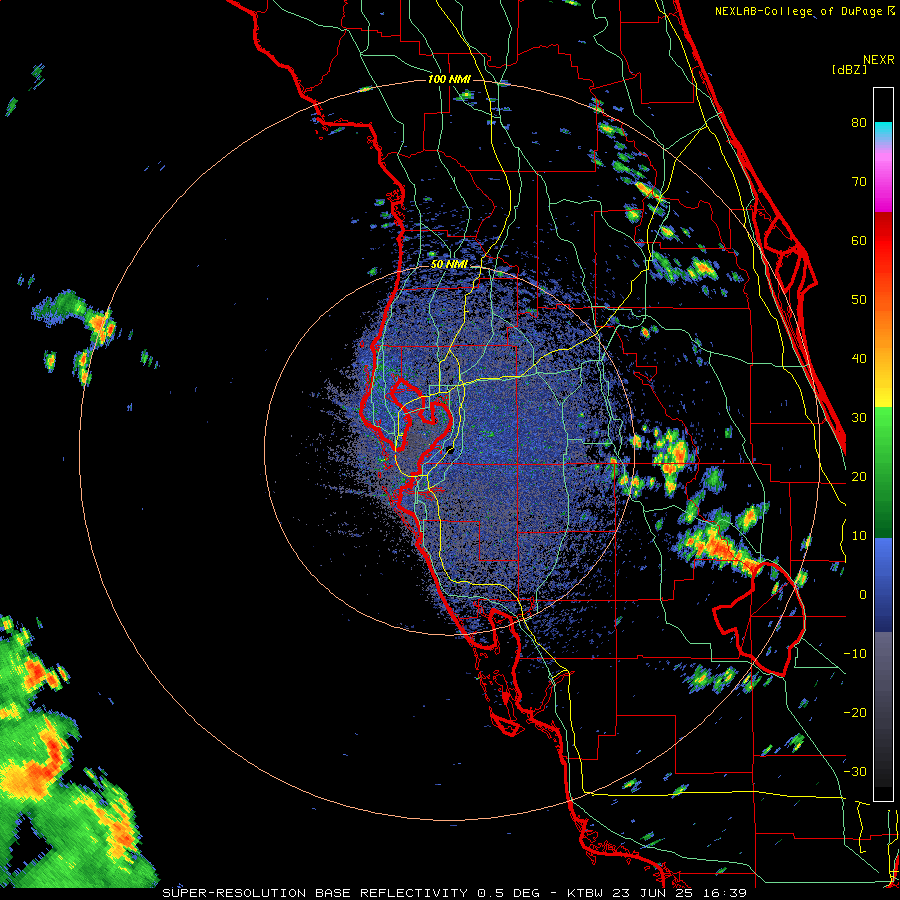Select the 80 value on the dBZ scale

tap(859, 123)
